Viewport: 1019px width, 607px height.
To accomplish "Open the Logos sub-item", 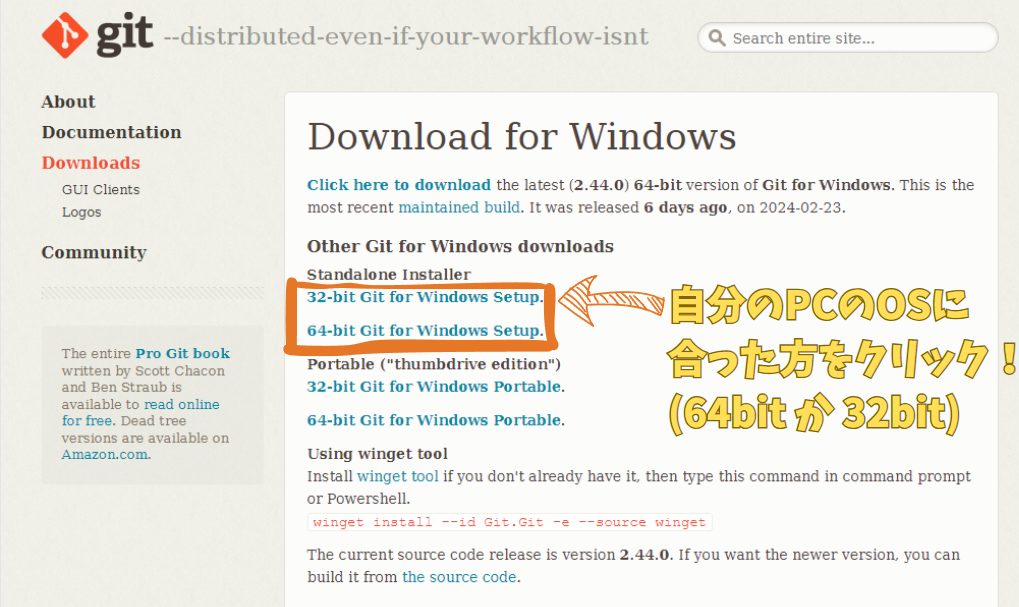I will 81,212.
